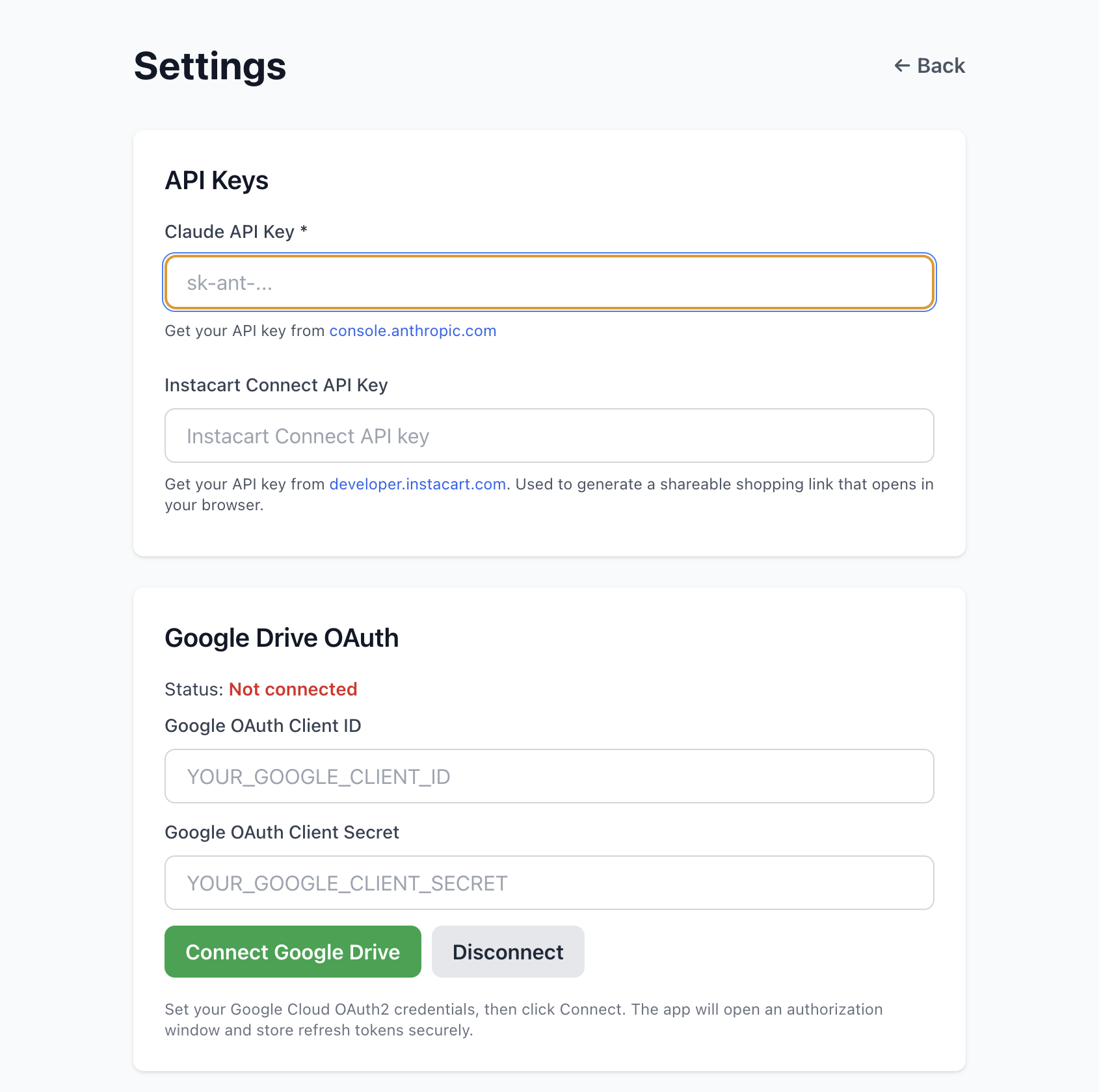The image size is (1099, 1092).
Task: Select the Google OAuth Client ID field
Action: click(x=549, y=776)
